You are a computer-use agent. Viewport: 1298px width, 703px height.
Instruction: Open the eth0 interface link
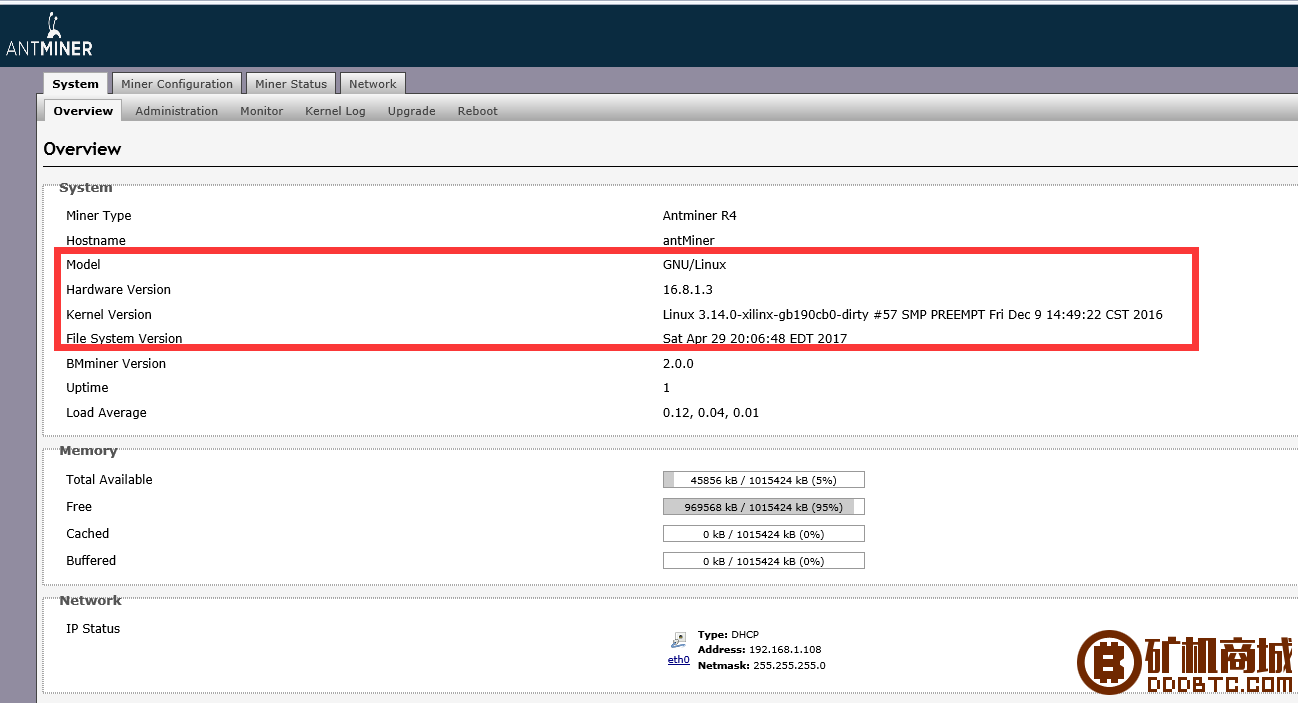pyautogui.click(x=679, y=660)
